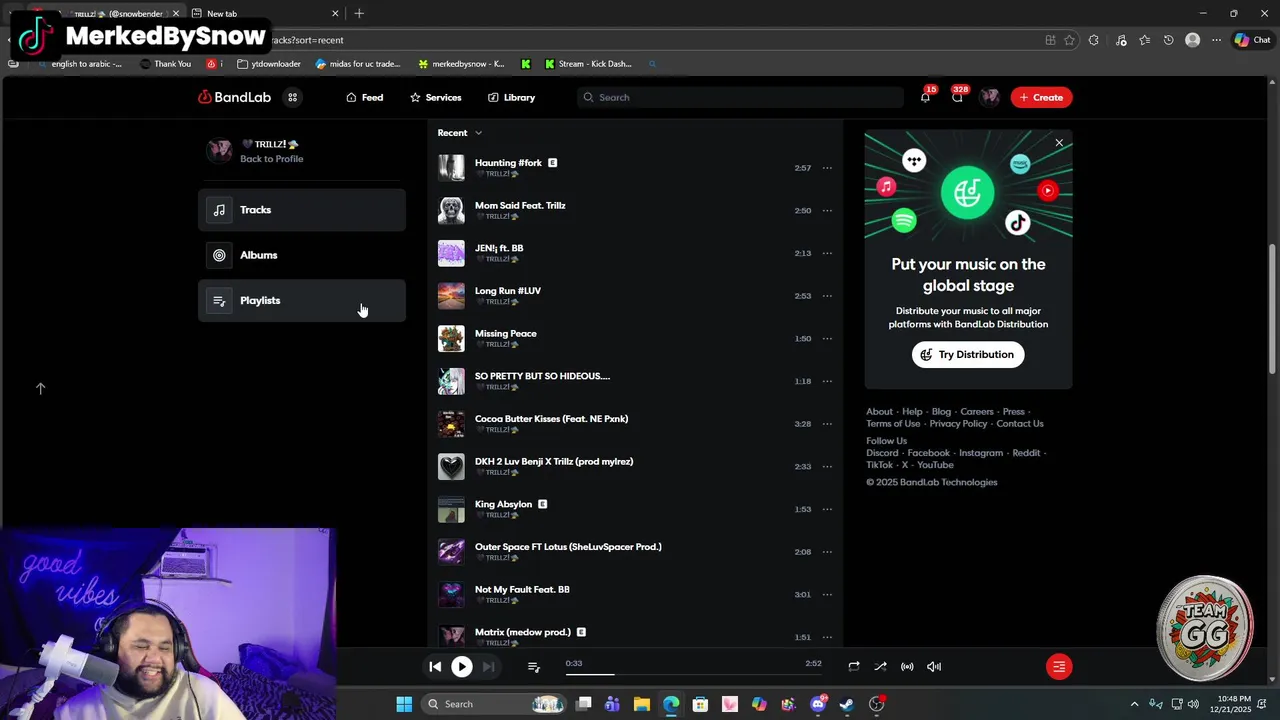
Task: Open more options for Long Run #LUV
Action: 827,296
